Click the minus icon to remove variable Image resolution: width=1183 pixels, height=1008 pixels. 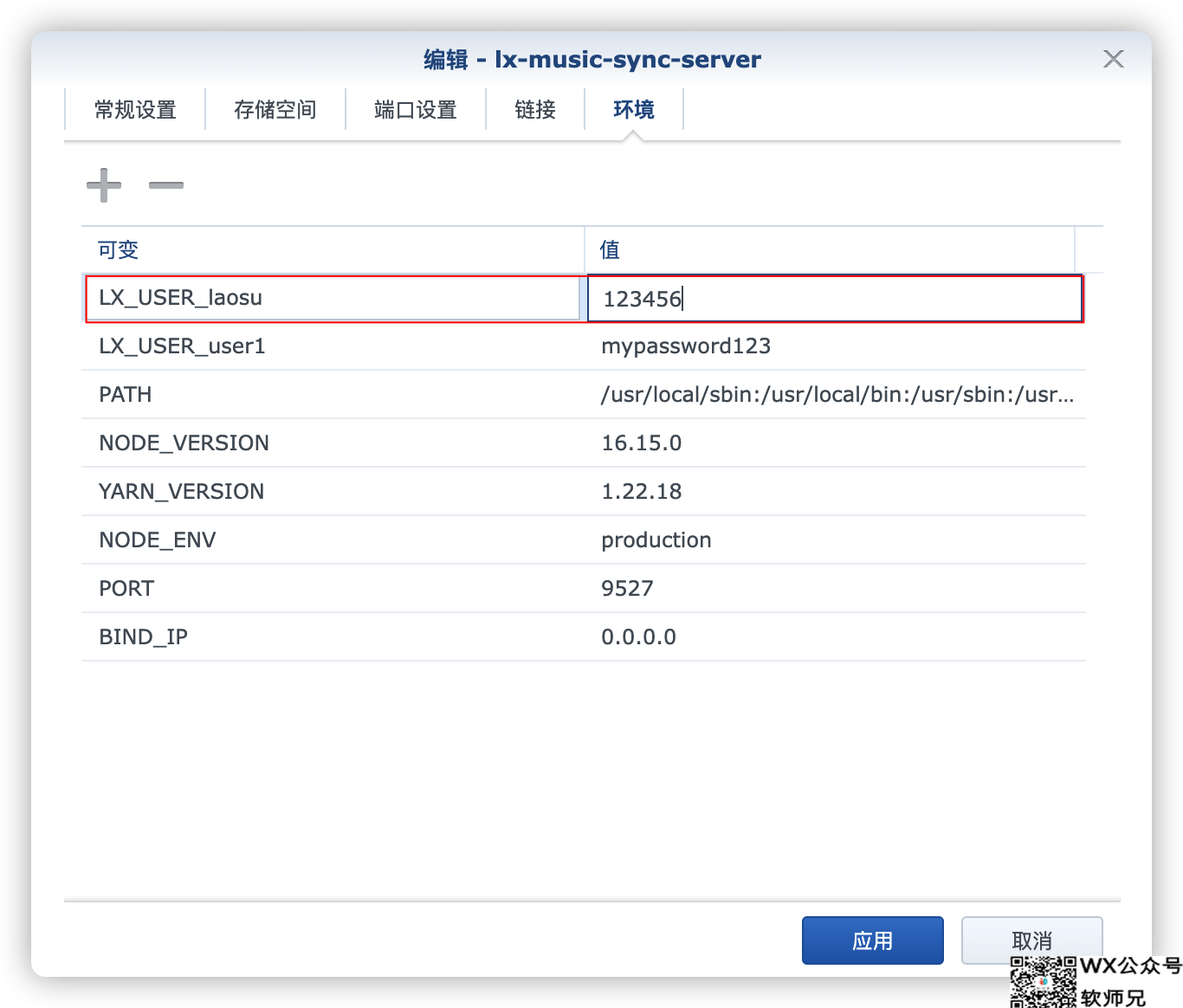pos(166,185)
